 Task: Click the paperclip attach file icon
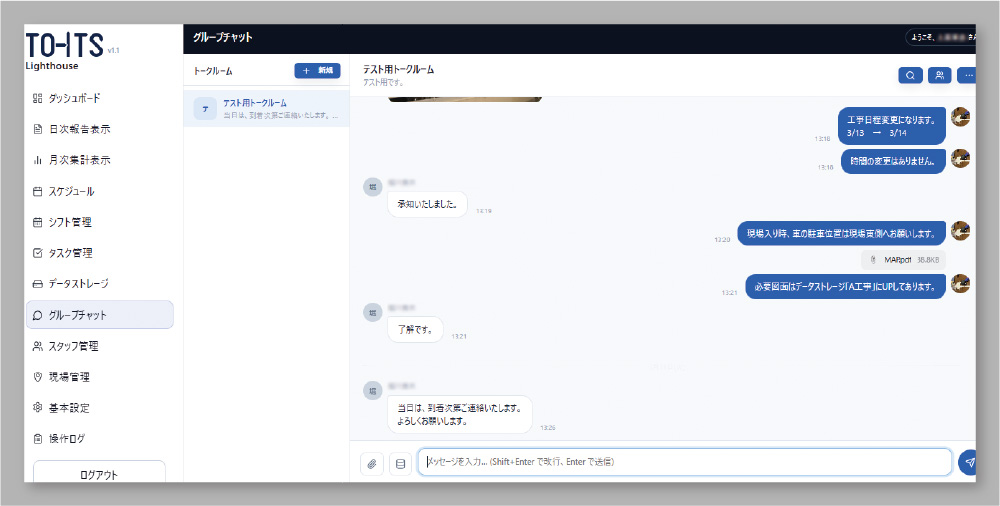371,463
